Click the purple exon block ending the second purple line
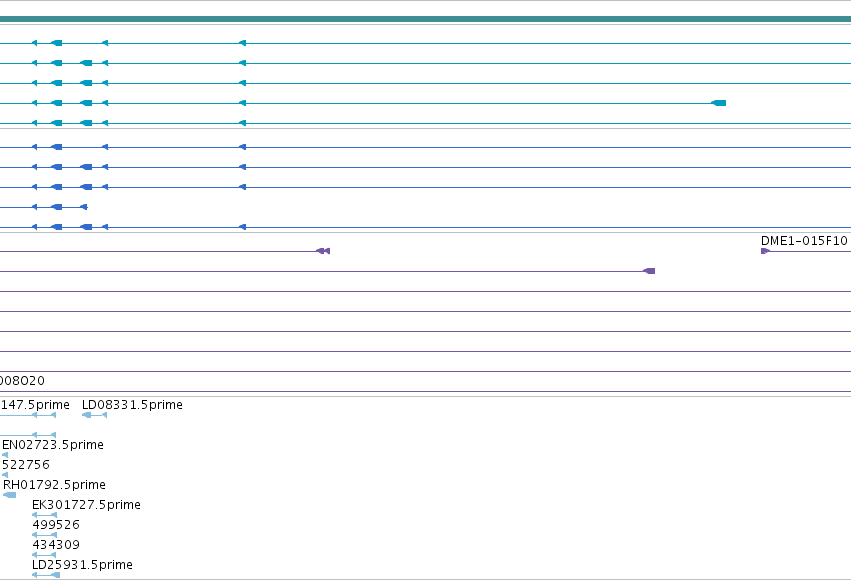 pos(649,271)
